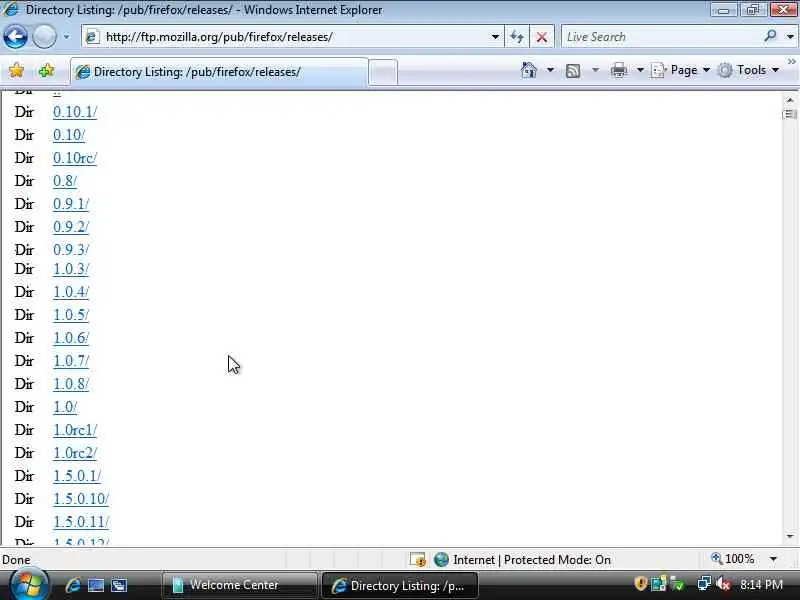Click the status bar security warning icon

pyautogui.click(x=418, y=560)
